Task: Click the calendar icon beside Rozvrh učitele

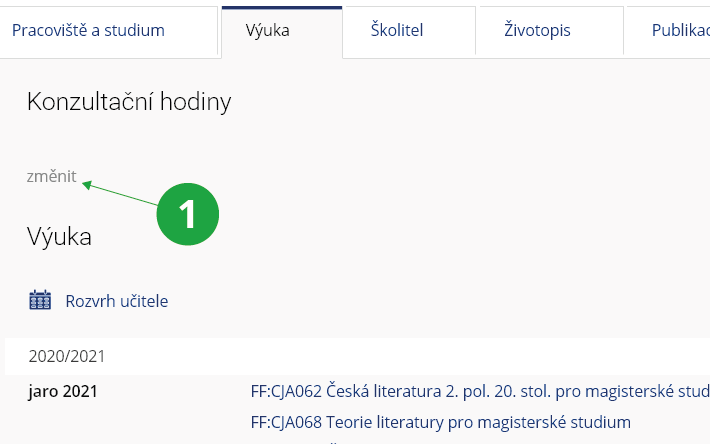Action: pos(40,300)
